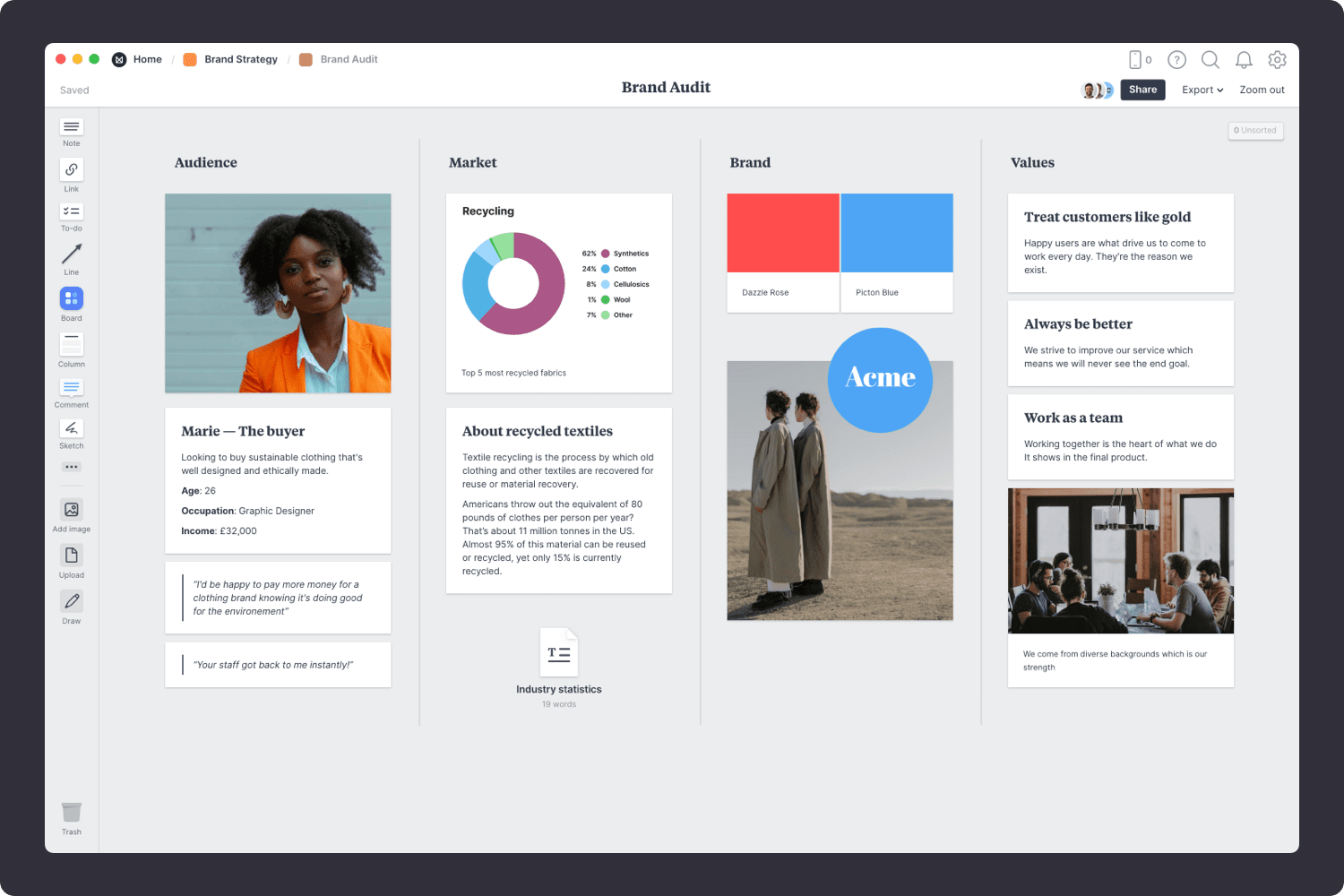Open the Brand Strategy board

pyautogui.click(x=240, y=59)
